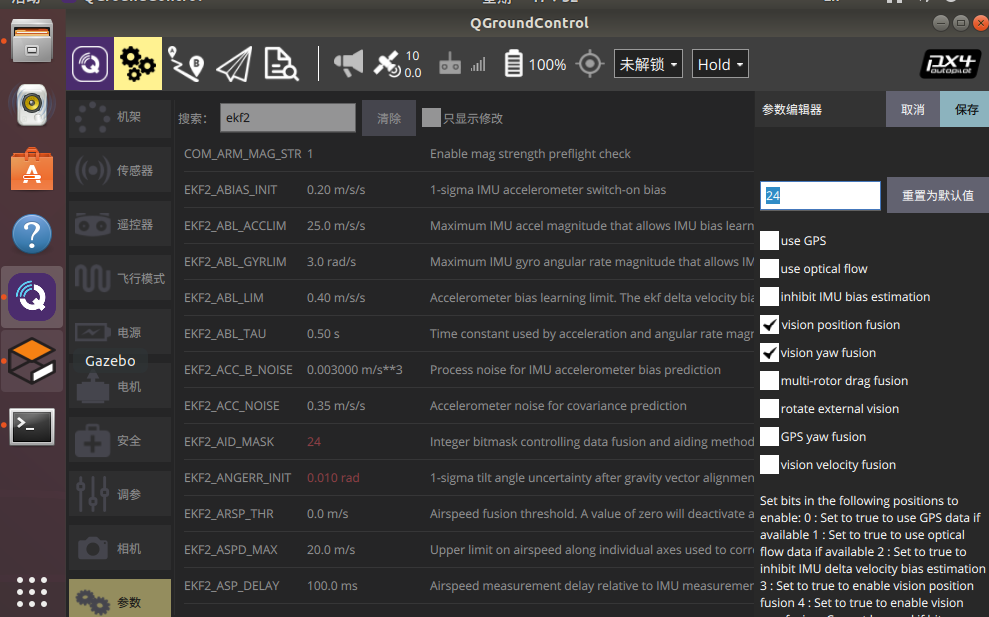This screenshot has width=989, height=617.
Task: Enable GPS yaw fusion checkbox
Action: (769, 437)
